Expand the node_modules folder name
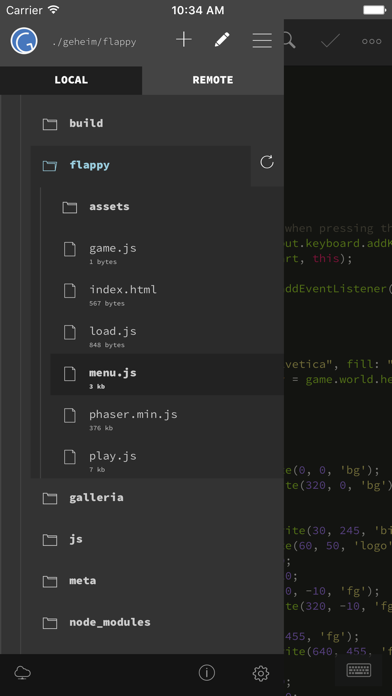Image resolution: width=392 pixels, height=696 pixels. pos(110,622)
